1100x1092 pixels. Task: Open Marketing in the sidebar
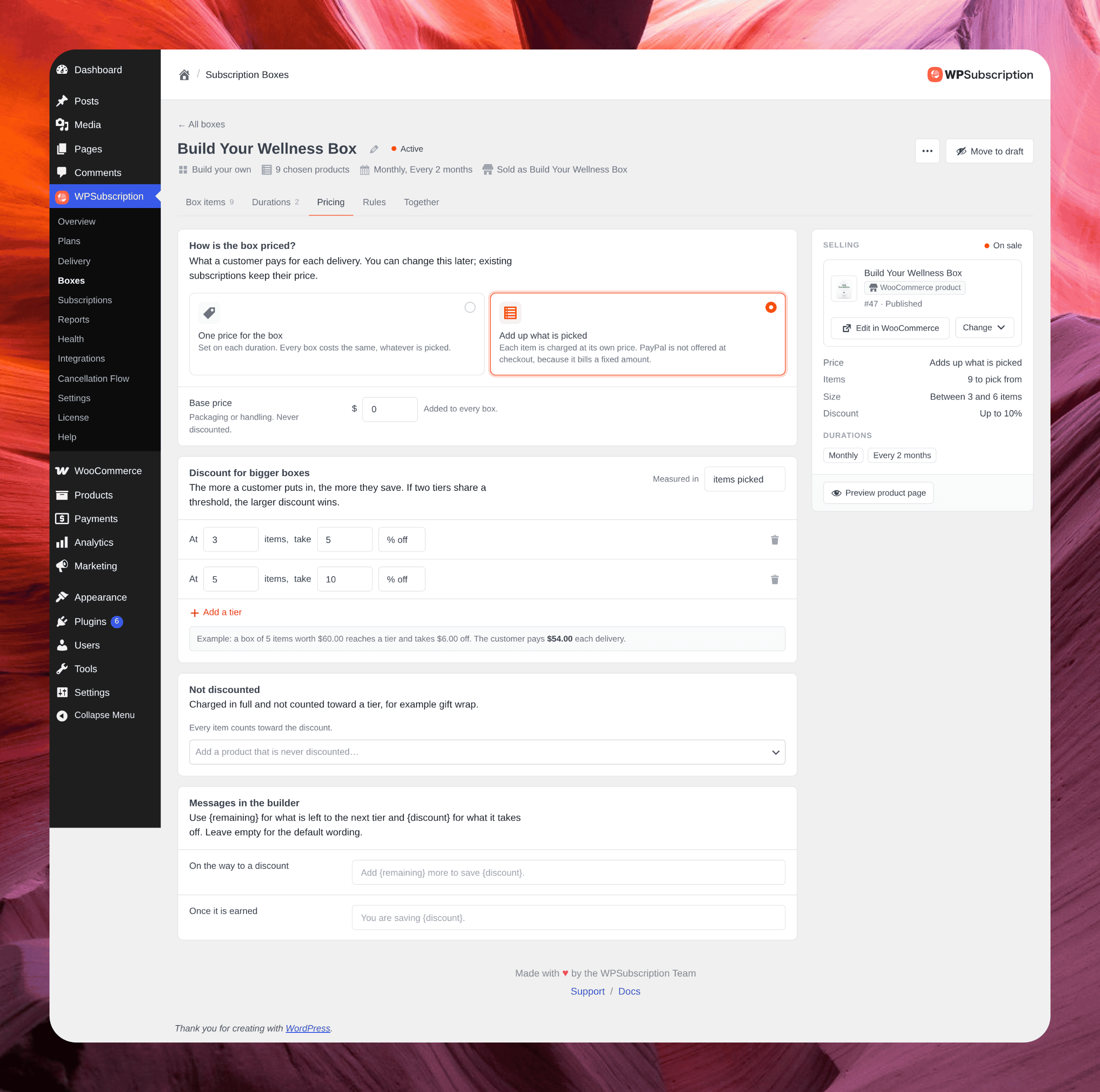click(x=105, y=566)
